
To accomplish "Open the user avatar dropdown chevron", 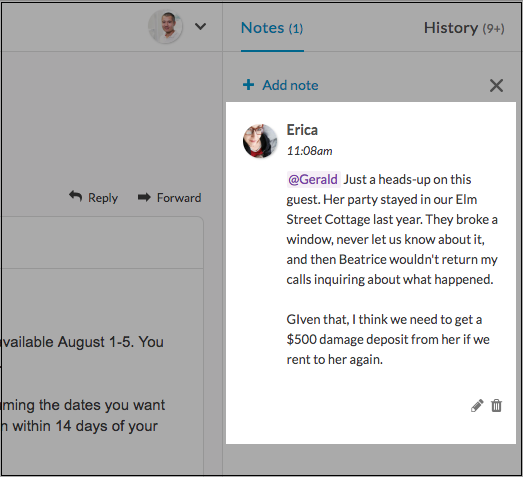I will click(200, 26).
